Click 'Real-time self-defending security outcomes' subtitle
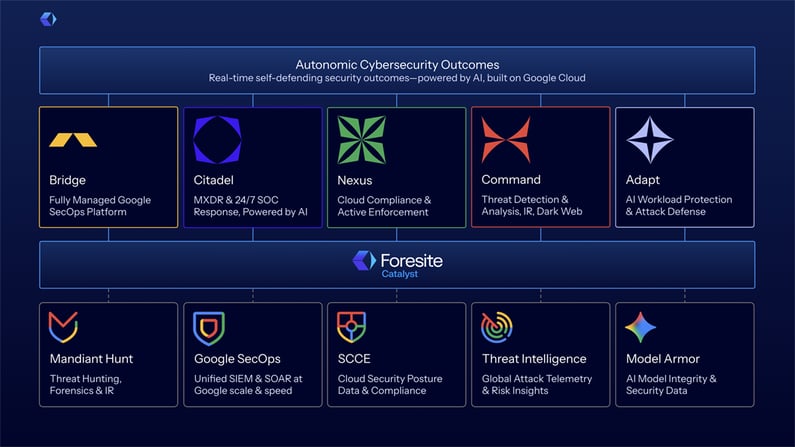The height and width of the screenshot is (447, 795). [x=398, y=78]
